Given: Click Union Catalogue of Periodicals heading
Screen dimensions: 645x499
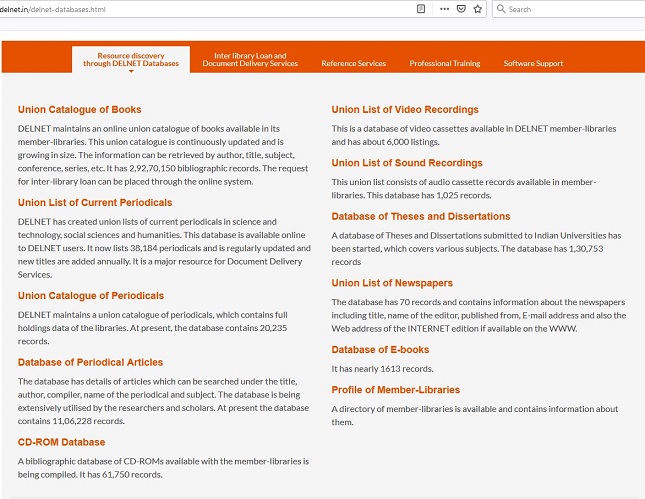Looking at the screenshot, I should [91, 295].
